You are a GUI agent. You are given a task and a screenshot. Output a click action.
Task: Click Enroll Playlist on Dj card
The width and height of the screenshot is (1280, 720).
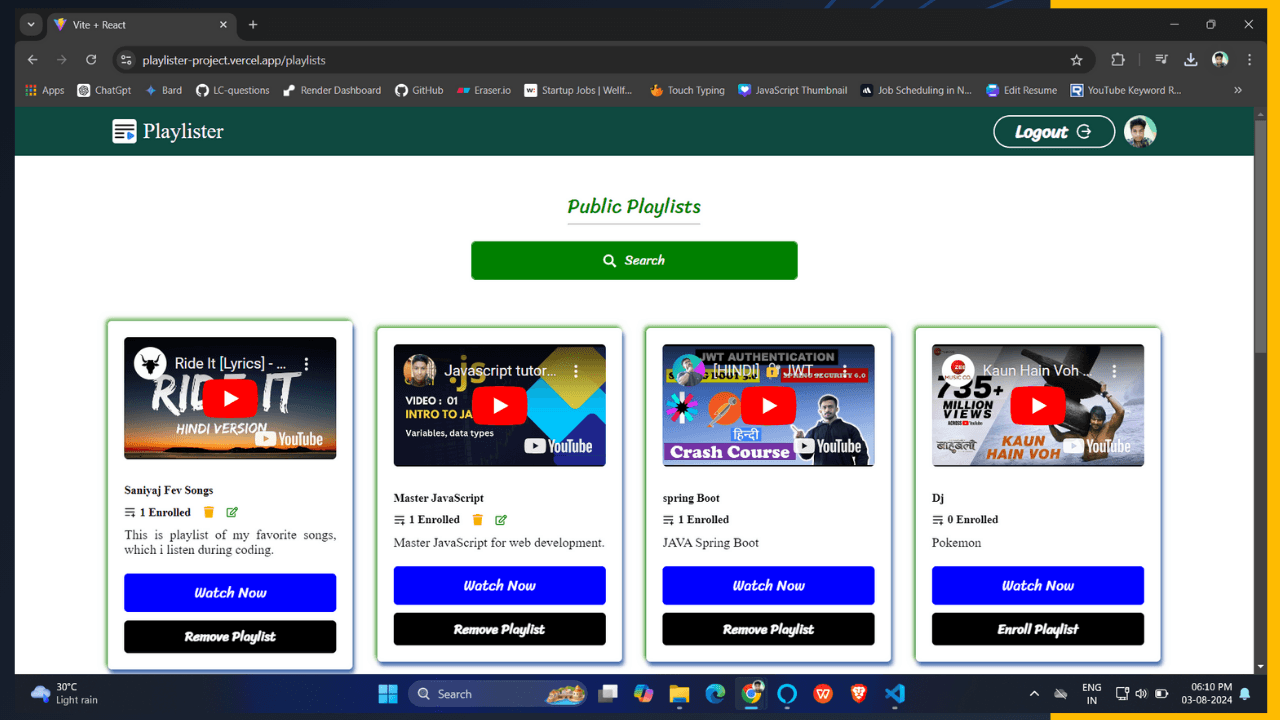(1037, 629)
